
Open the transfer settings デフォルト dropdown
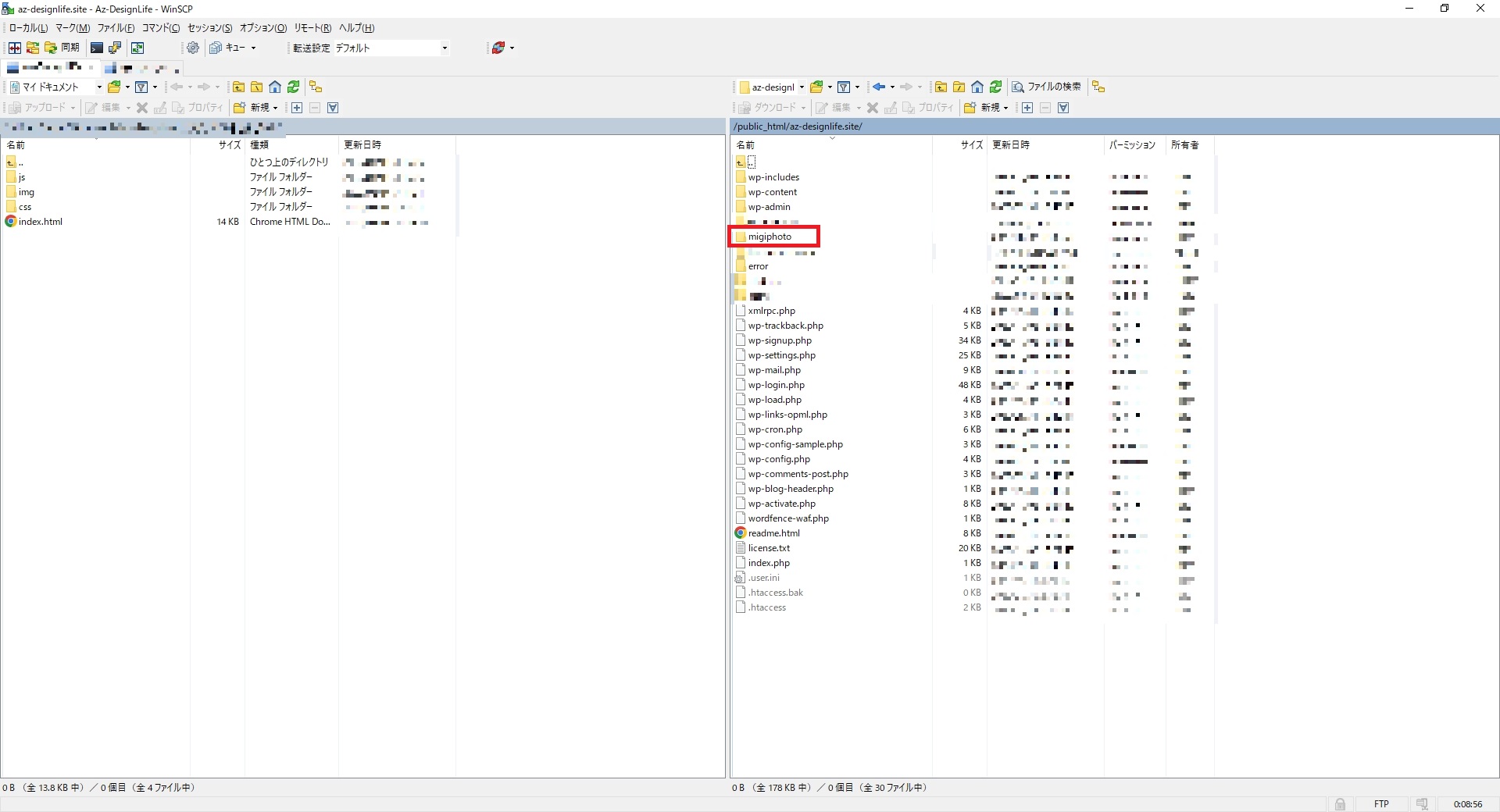tap(445, 48)
